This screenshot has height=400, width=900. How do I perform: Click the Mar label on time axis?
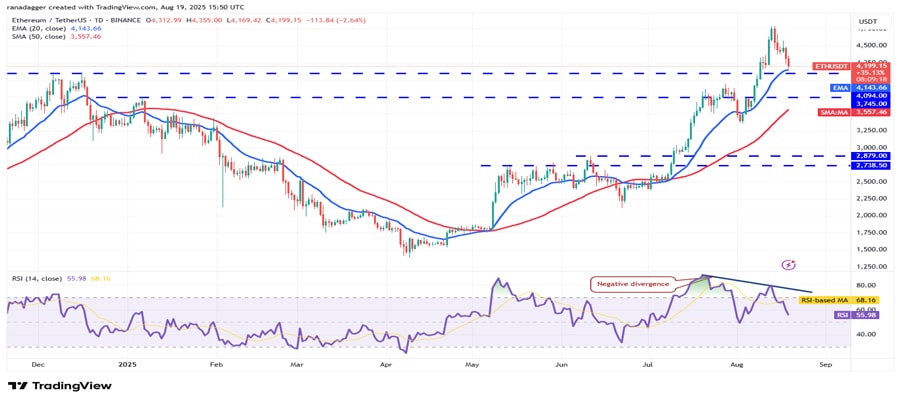(x=296, y=364)
